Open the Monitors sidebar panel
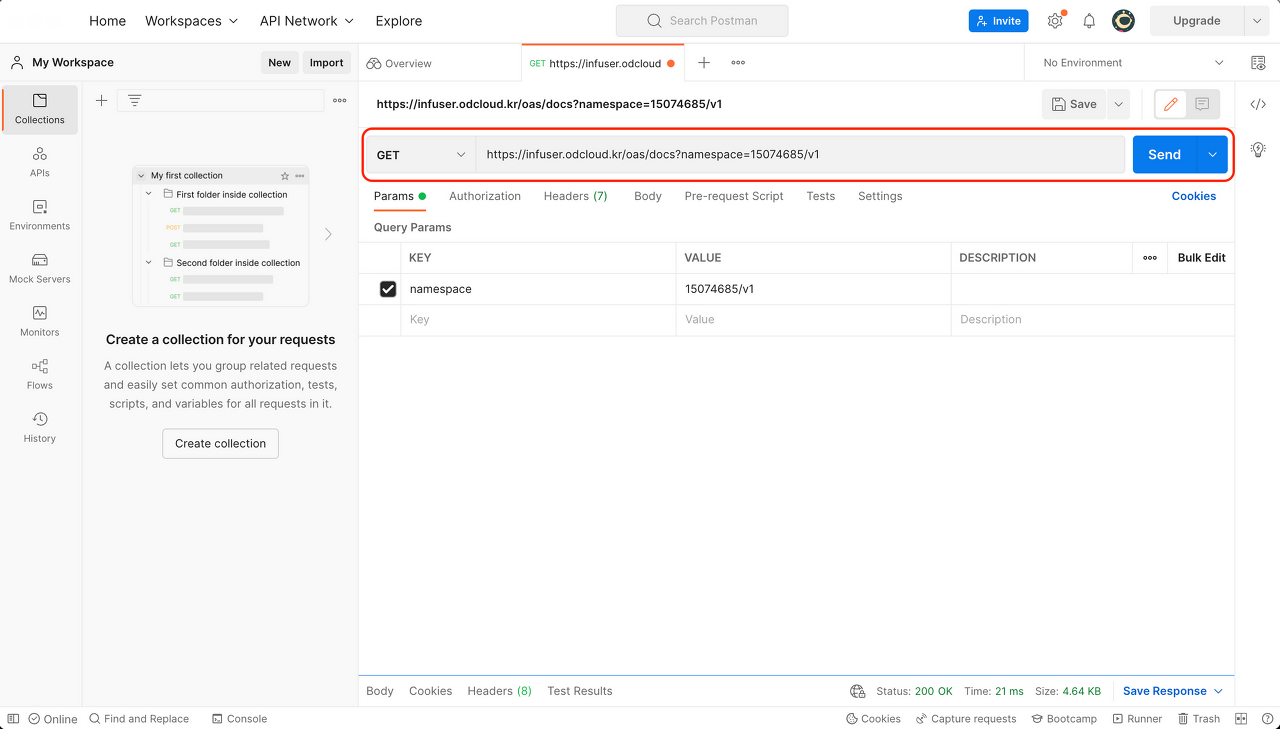 [40, 322]
